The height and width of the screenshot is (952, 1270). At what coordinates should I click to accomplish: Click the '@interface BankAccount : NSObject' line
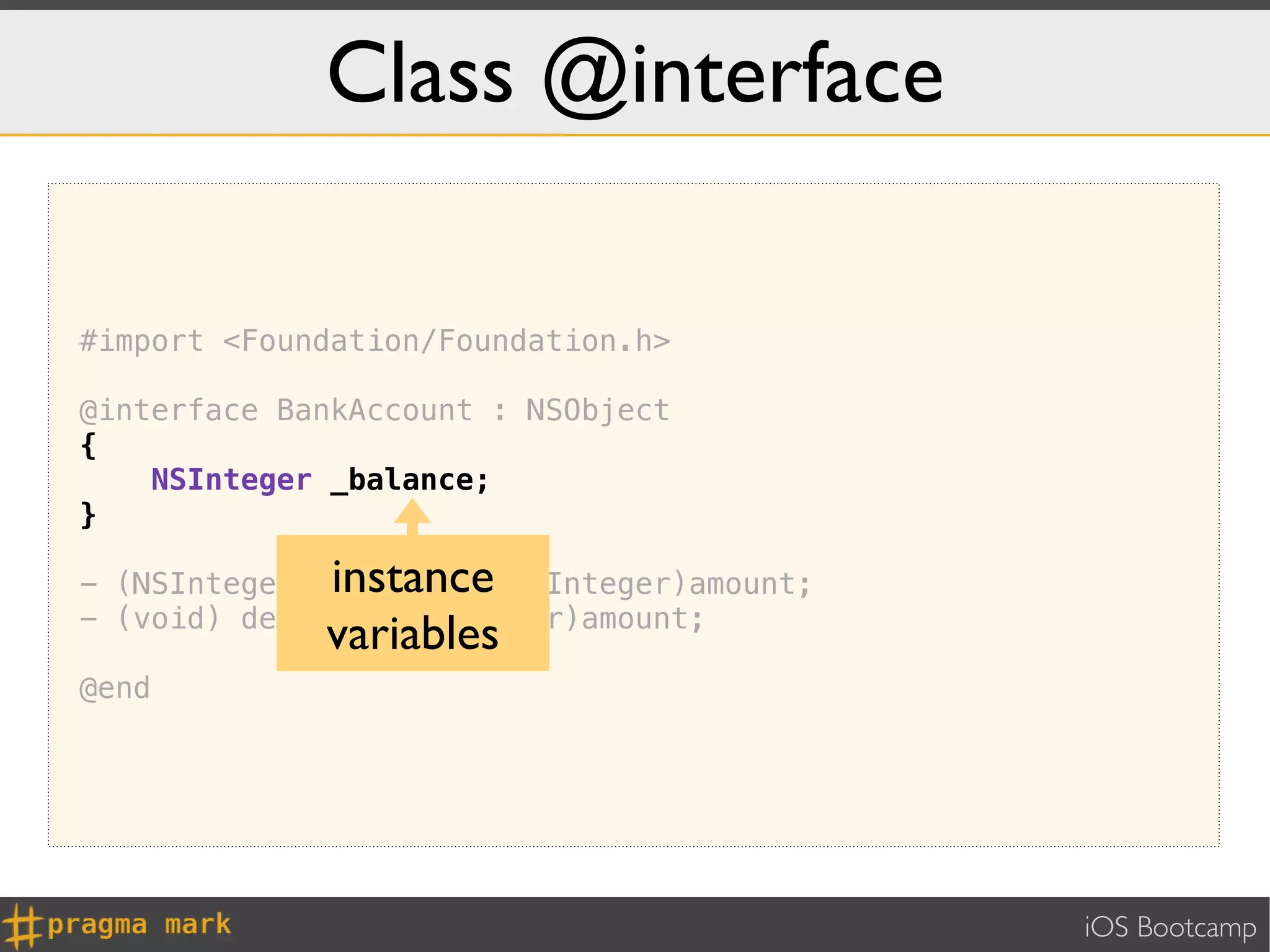pyautogui.click(x=375, y=411)
